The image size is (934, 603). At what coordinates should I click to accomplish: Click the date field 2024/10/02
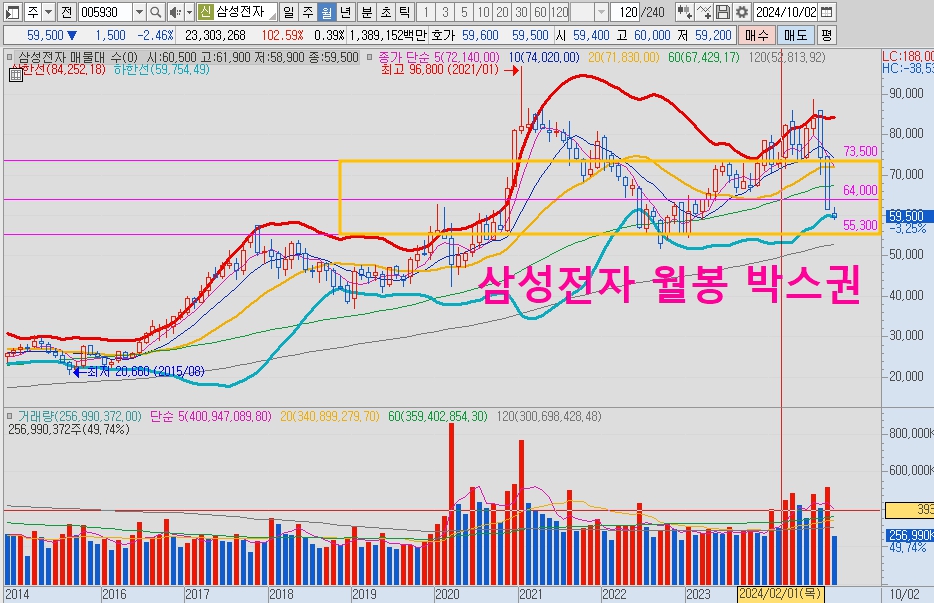tap(786, 12)
